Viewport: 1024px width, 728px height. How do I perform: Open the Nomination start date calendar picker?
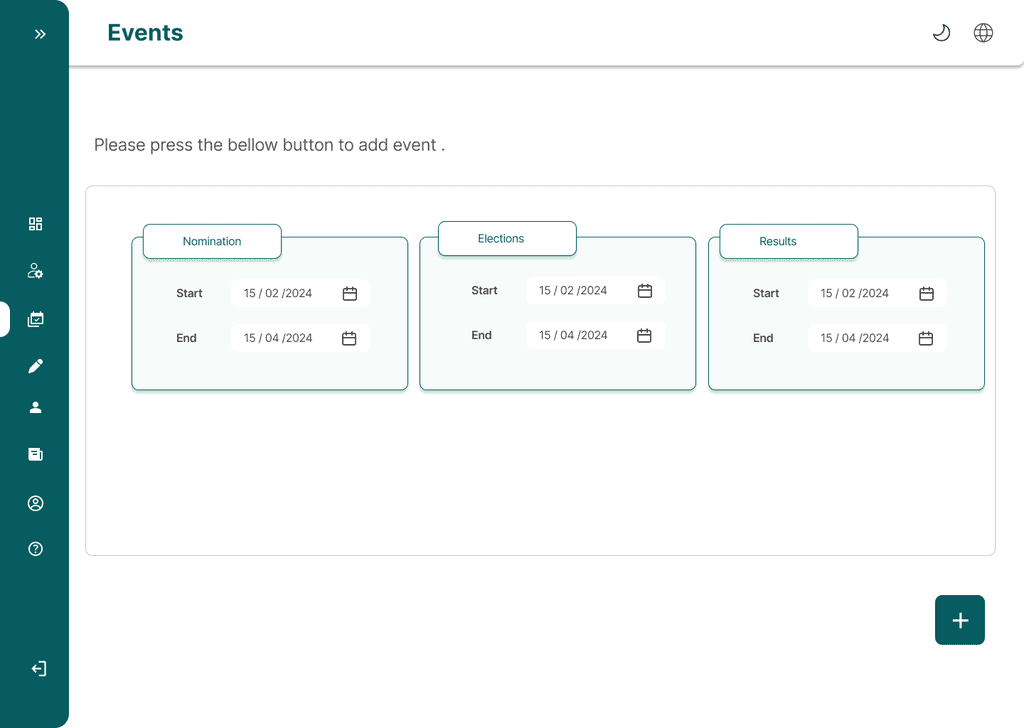(x=350, y=294)
